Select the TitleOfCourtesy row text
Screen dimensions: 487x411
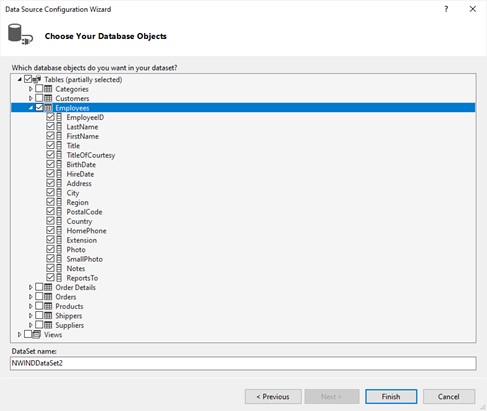(x=91, y=155)
